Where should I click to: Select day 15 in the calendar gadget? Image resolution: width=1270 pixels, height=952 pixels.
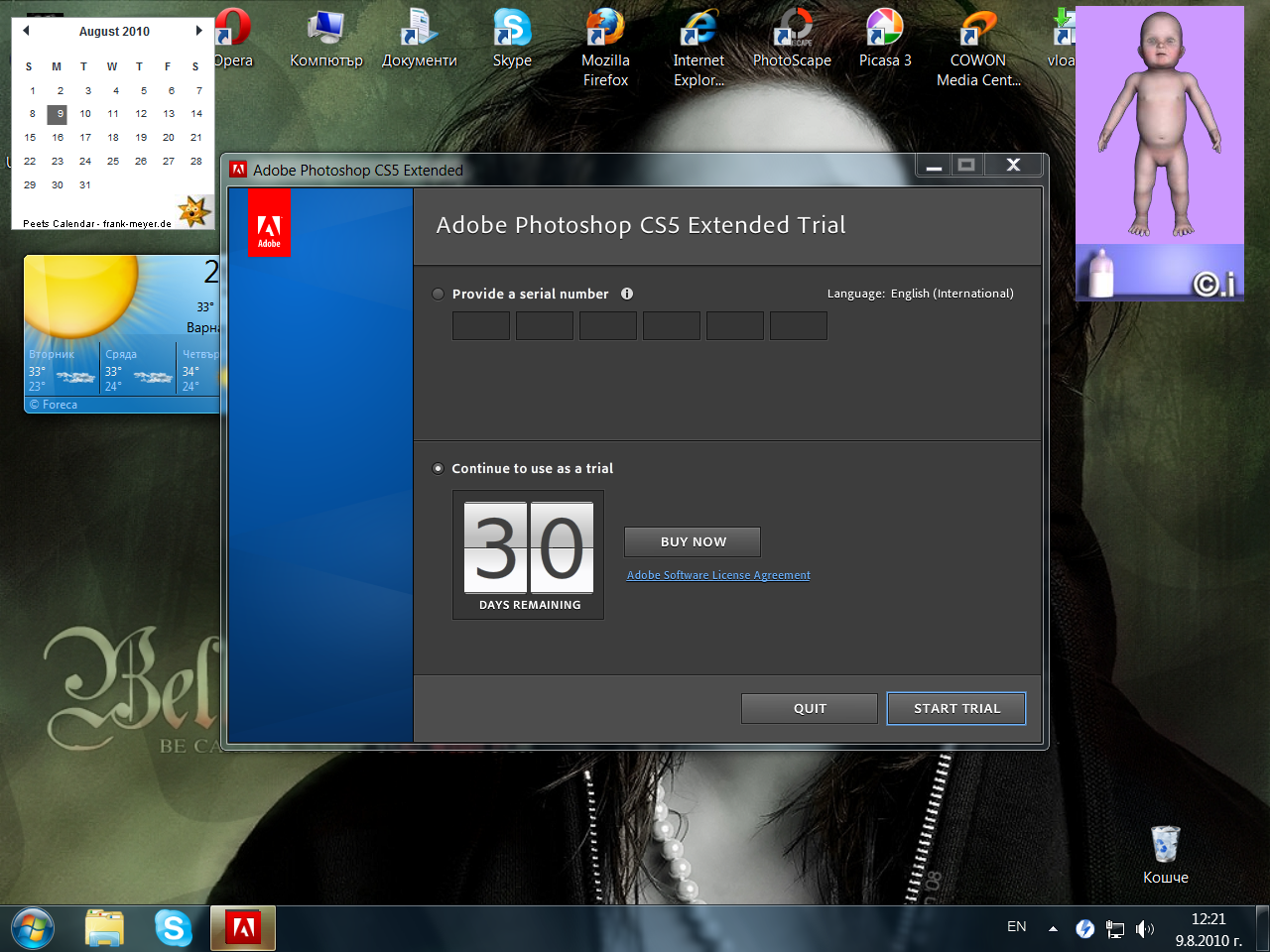coord(30,138)
